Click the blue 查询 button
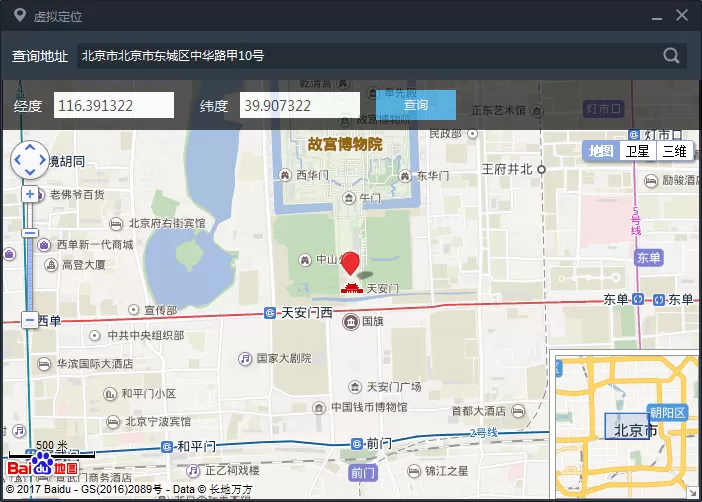702x502 pixels. pyautogui.click(x=416, y=105)
